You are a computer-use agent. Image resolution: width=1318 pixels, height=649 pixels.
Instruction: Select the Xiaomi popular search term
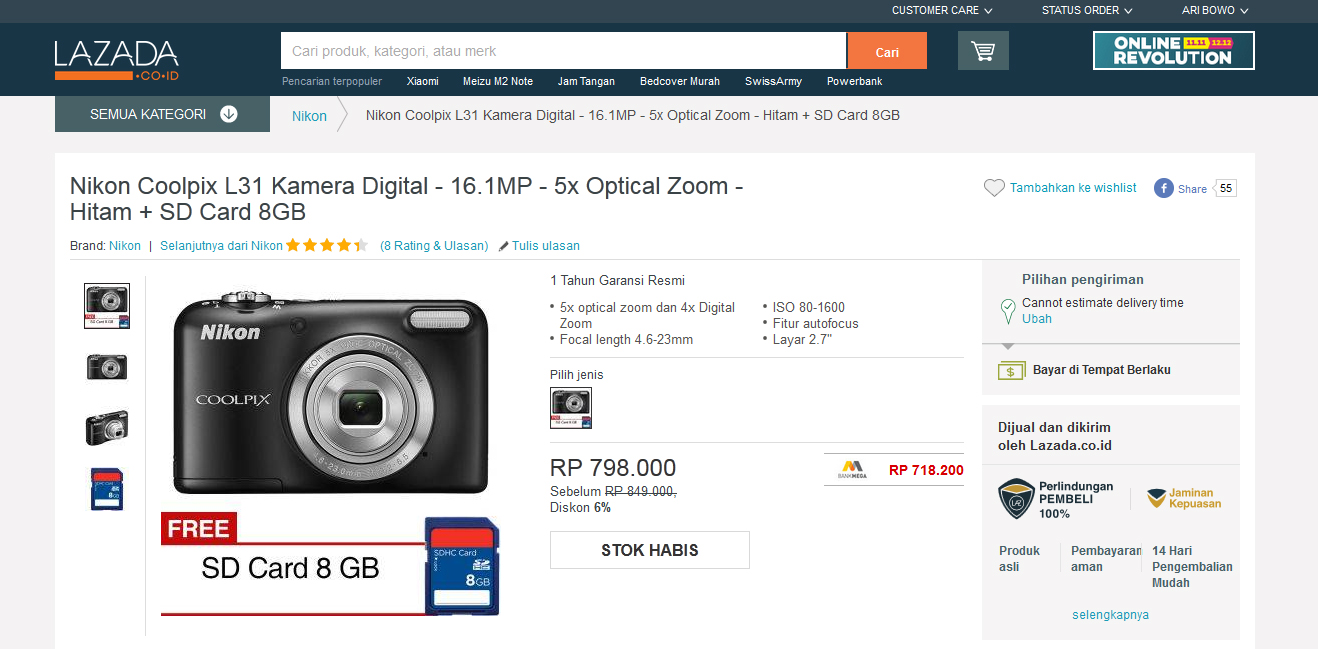[x=422, y=81]
